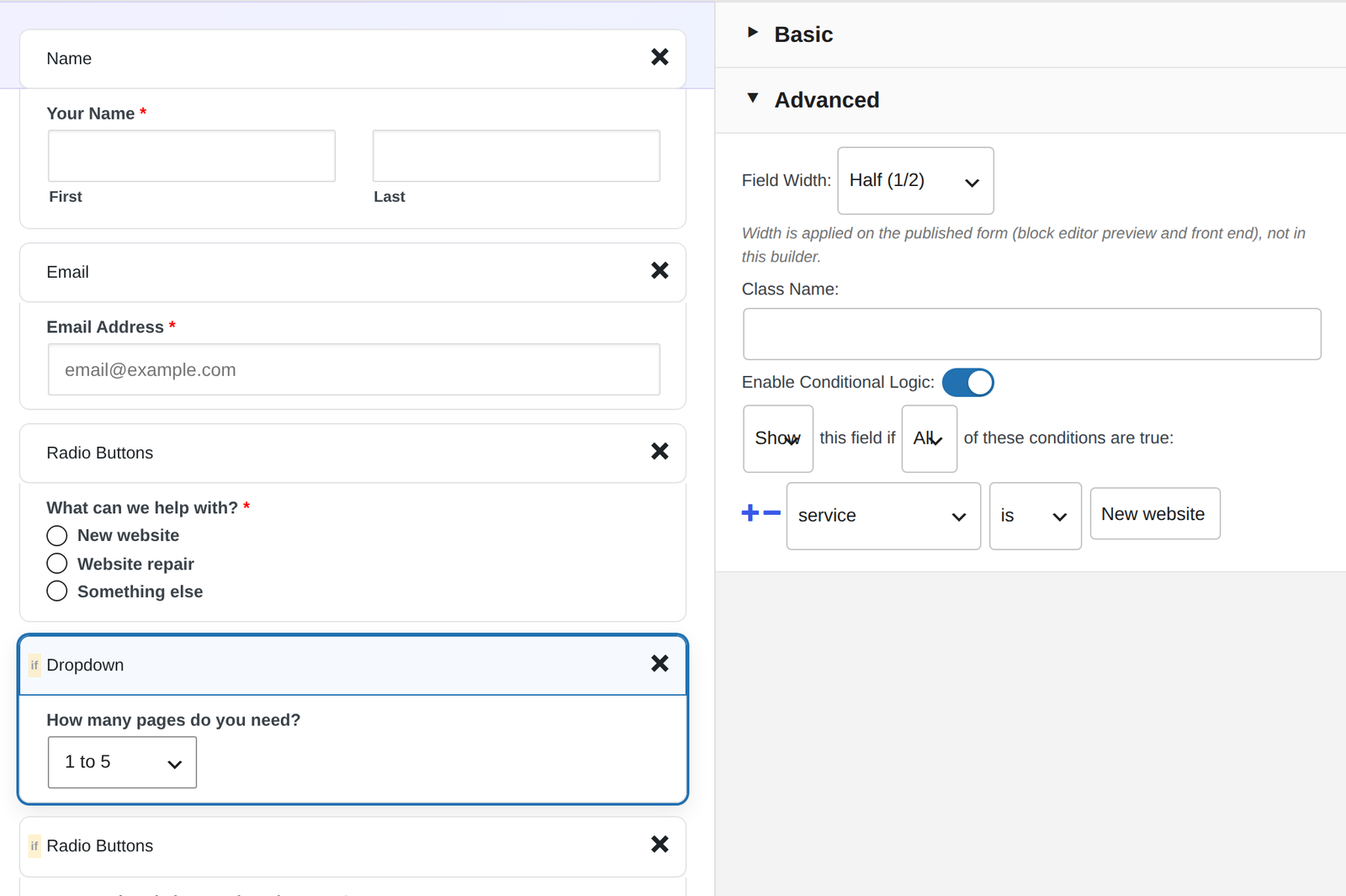Choose the 'Website repair' radio option
This screenshot has height=896, width=1346.
click(x=57, y=564)
